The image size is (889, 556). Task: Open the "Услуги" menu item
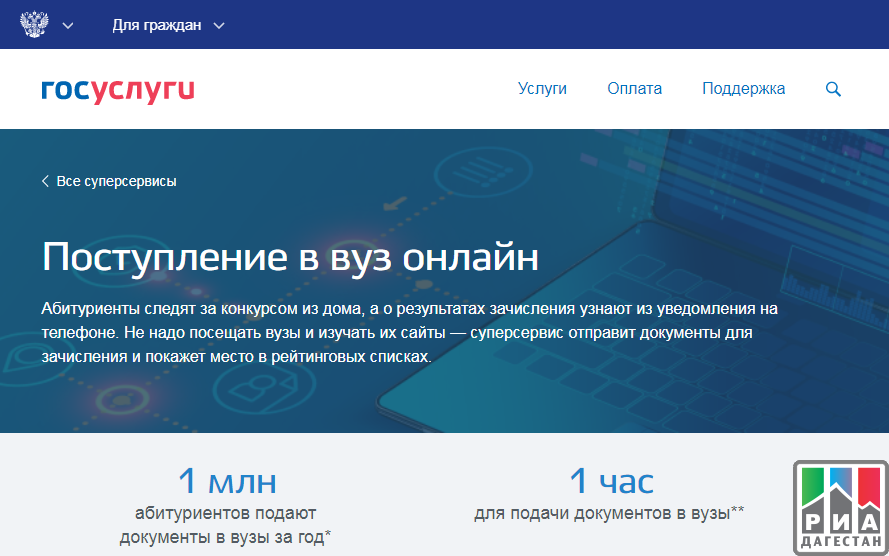(x=542, y=89)
